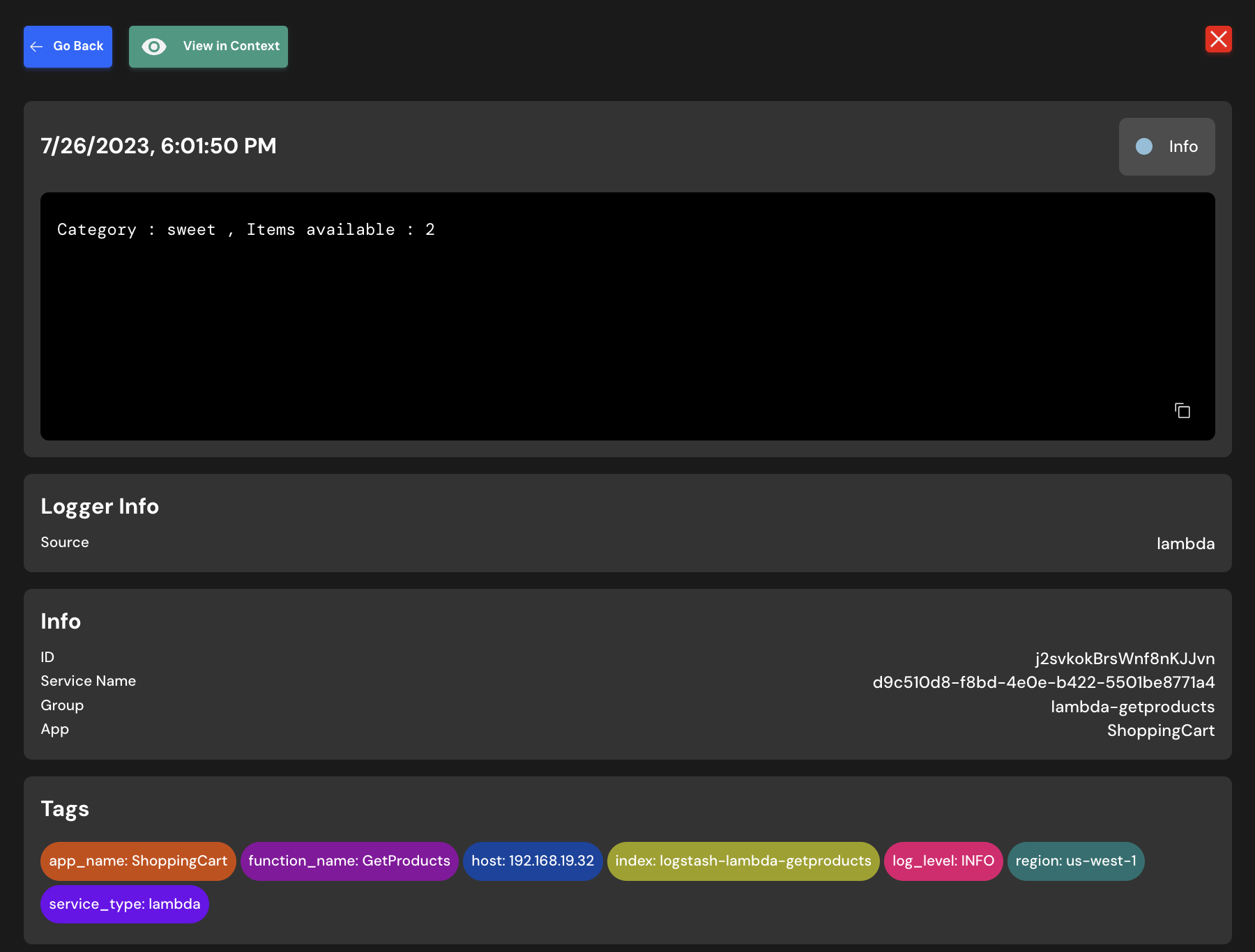1255x952 pixels.
Task: Close the log detail panel
Action: tap(1219, 39)
